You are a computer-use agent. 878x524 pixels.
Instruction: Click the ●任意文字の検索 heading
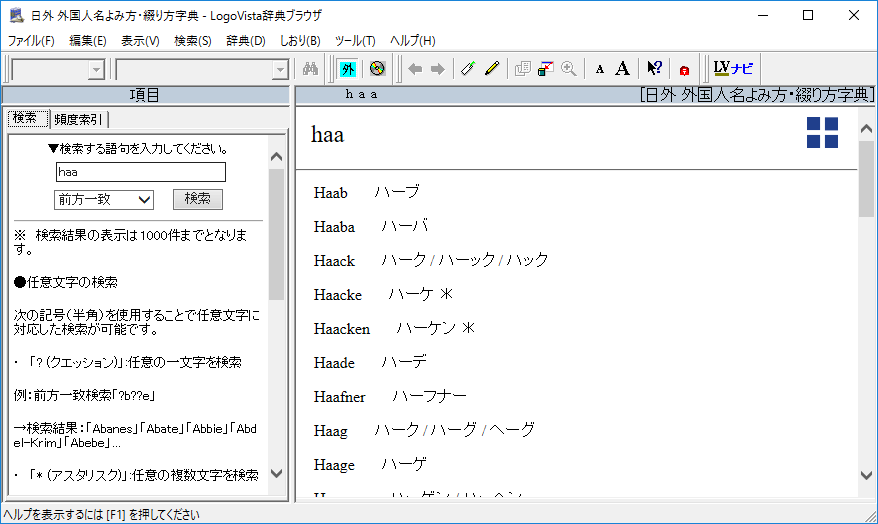coord(66,282)
